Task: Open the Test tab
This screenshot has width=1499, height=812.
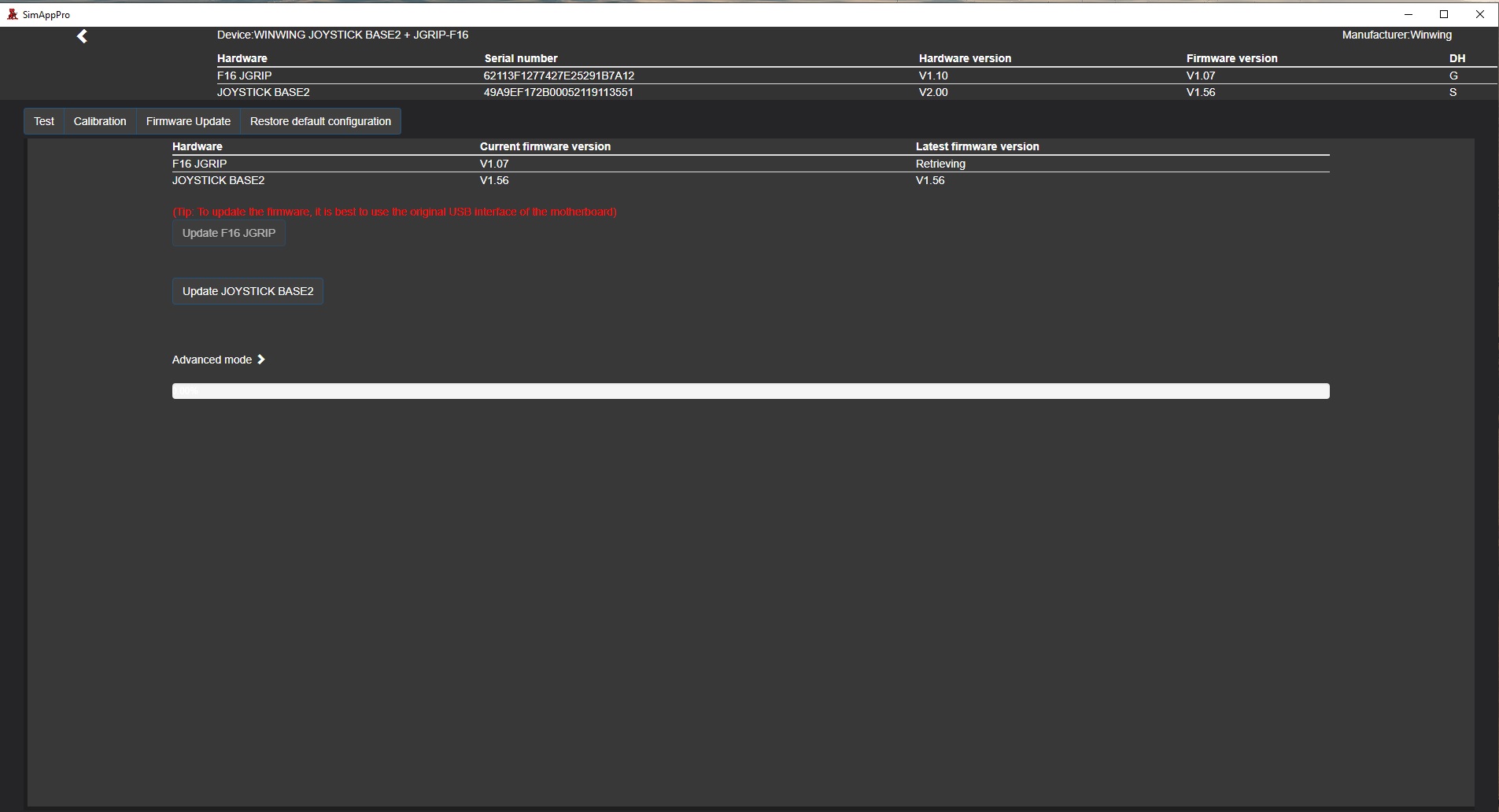Action: point(44,121)
